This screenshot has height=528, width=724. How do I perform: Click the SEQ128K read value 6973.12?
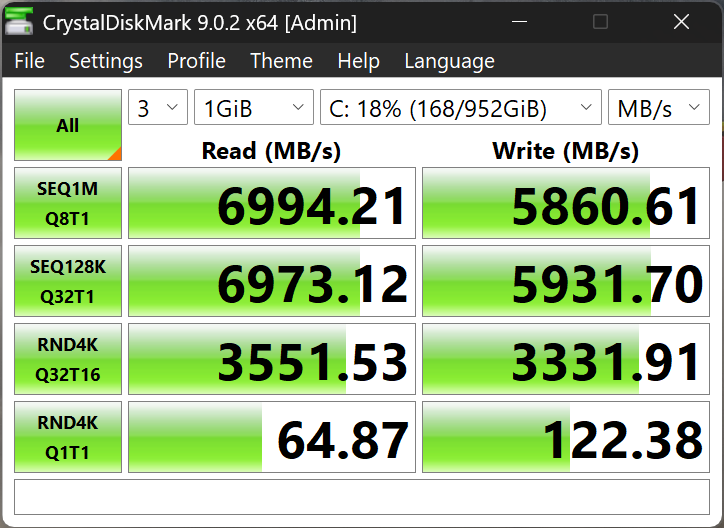tap(272, 281)
